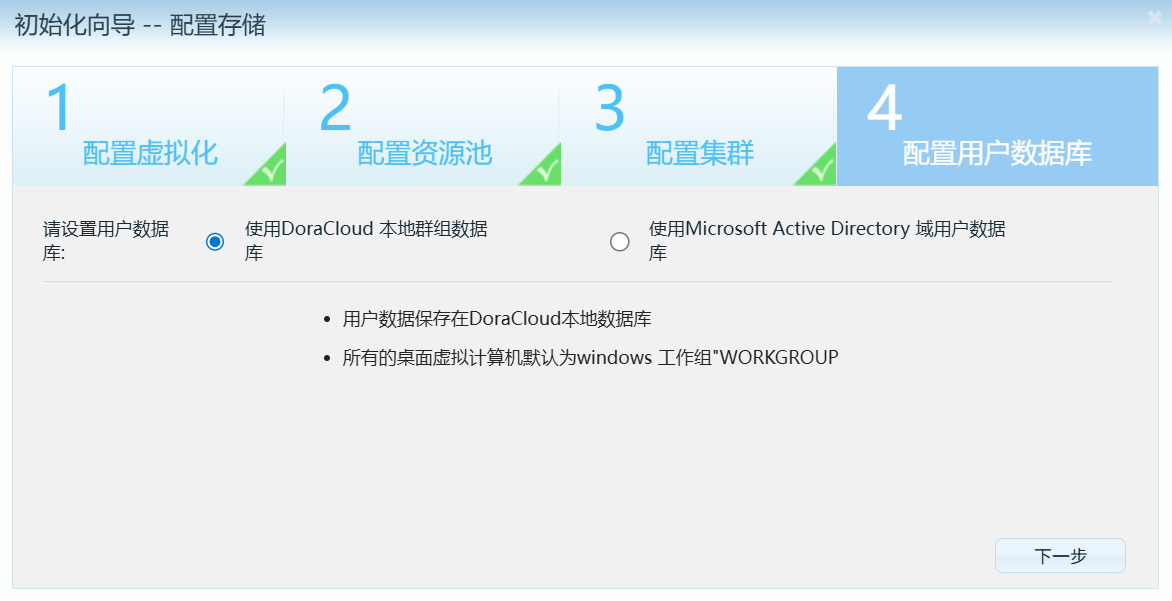Select the 配置用户数据库 step tab

997,153
